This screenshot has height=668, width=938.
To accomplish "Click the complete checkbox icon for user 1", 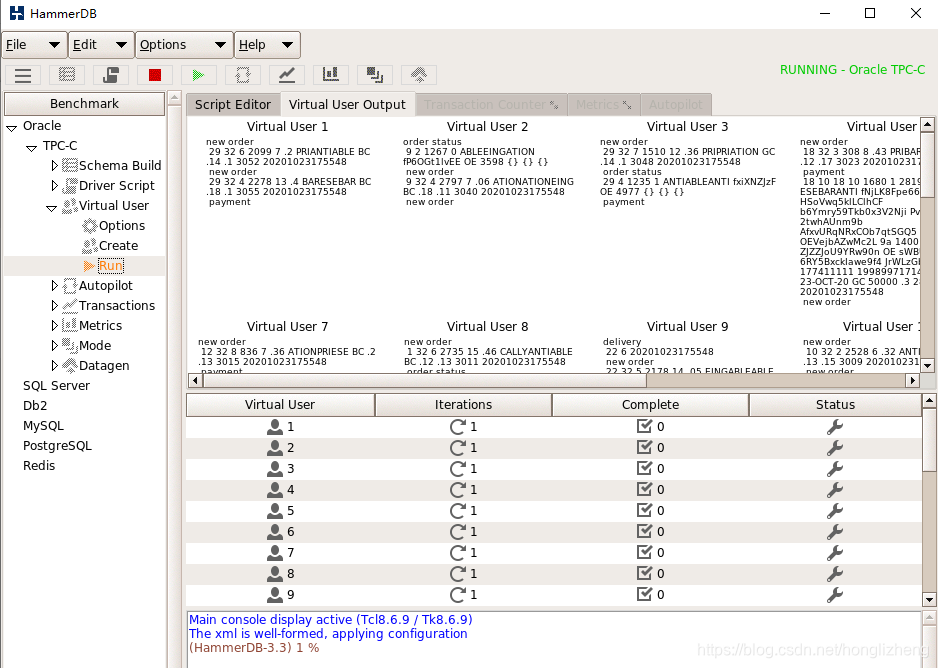I will point(645,426).
